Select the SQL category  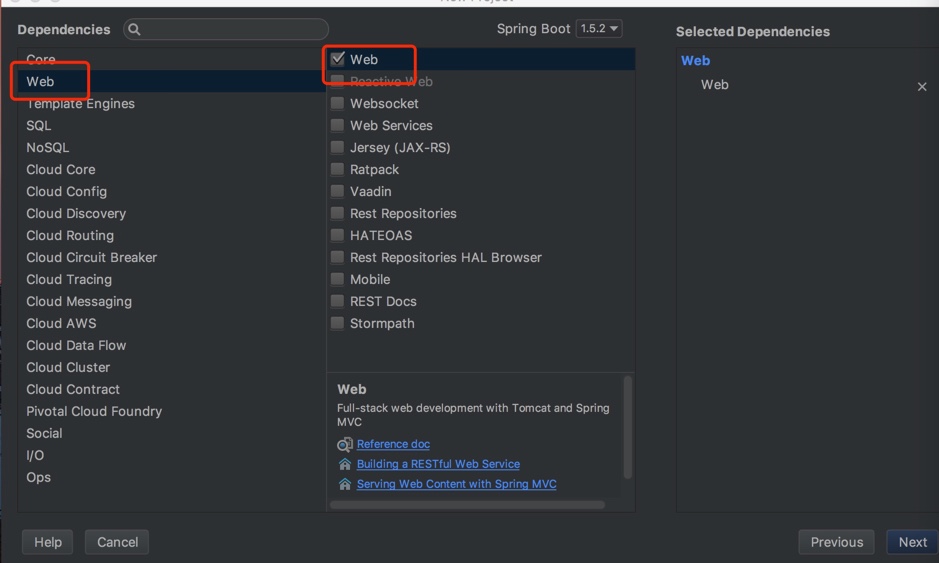tap(39, 125)
